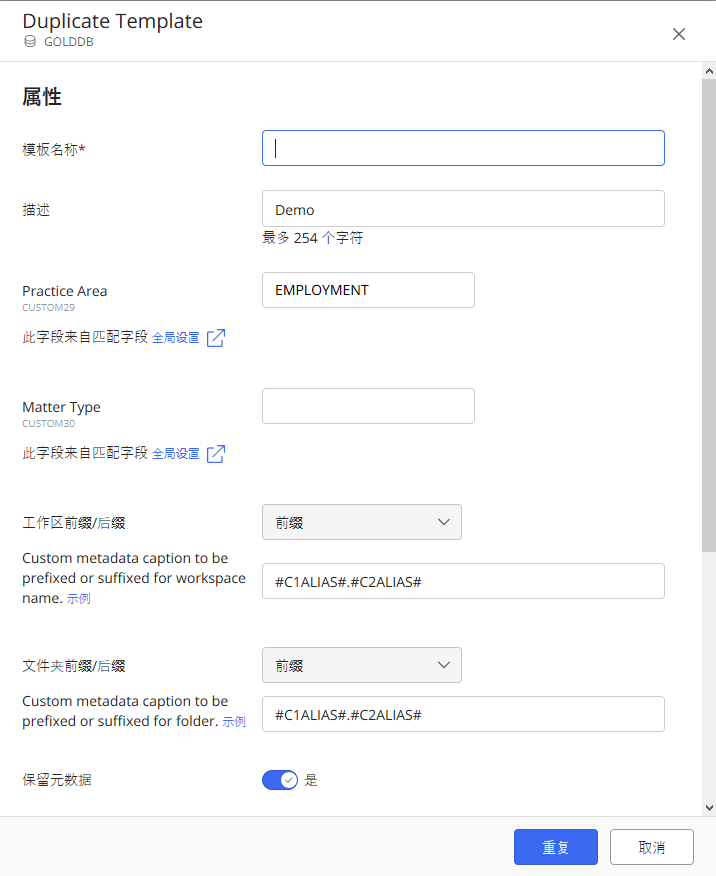
Task: Open external link icon under Matter Type
Action: coord(215,454)
